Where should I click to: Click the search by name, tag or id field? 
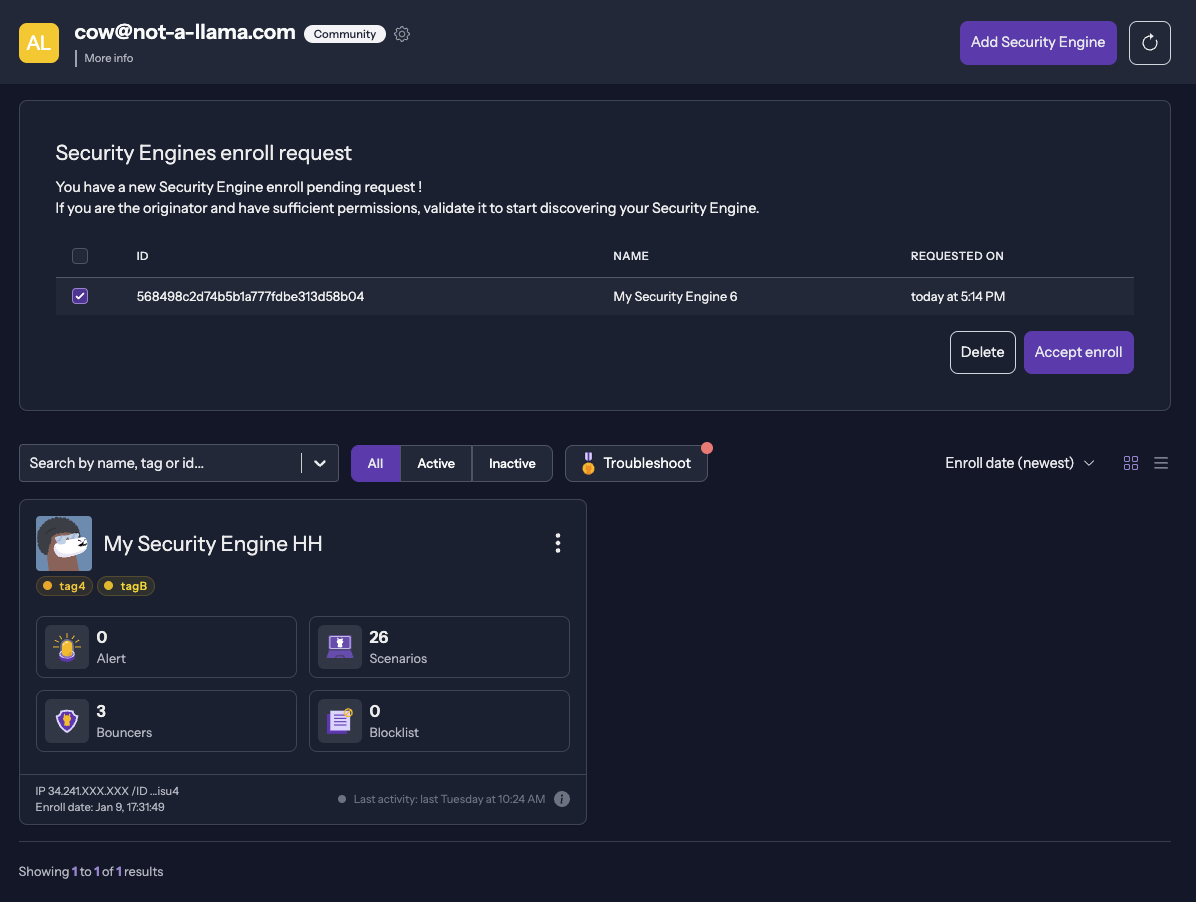(160, 463)
